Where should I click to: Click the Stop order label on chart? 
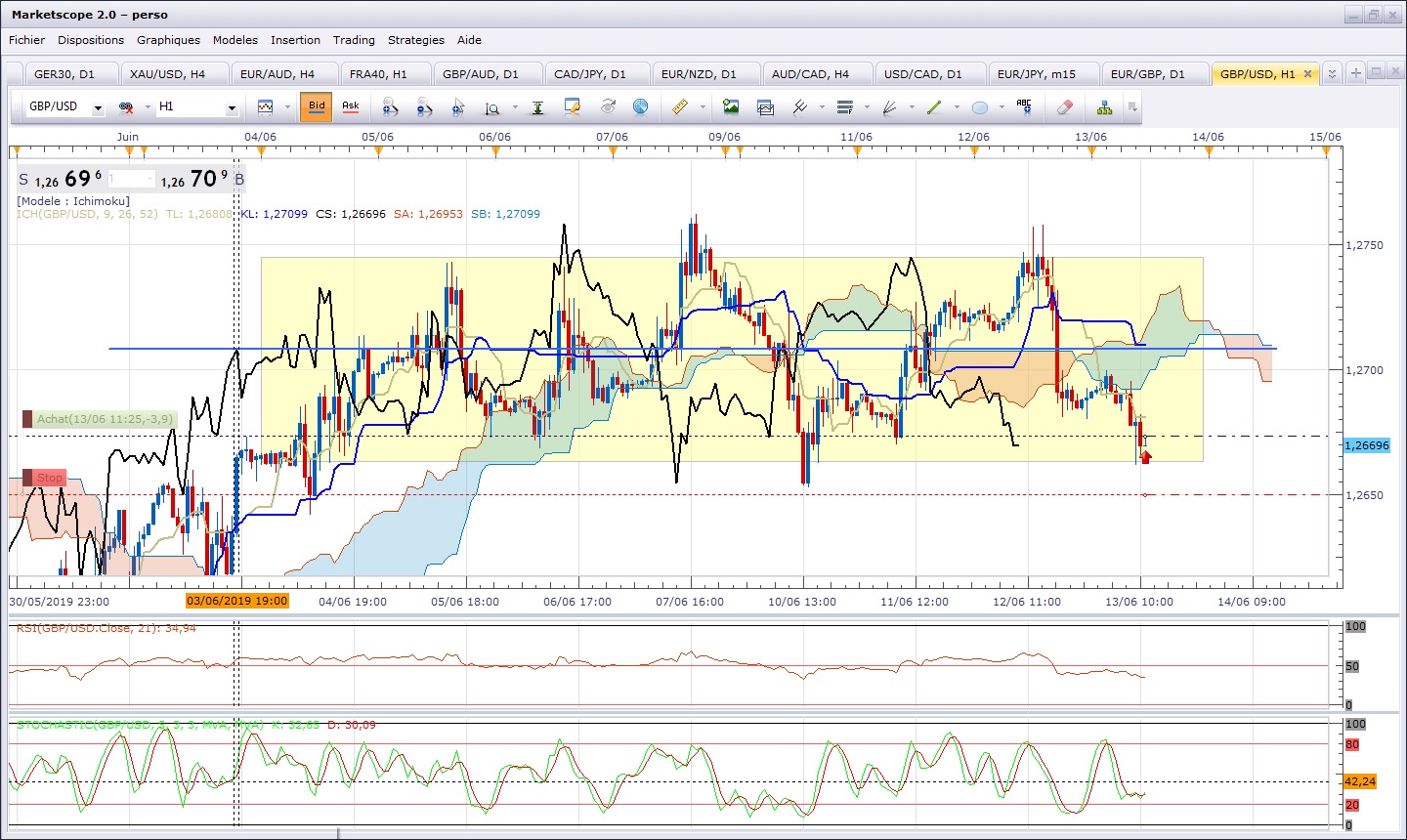click(44, 478)
